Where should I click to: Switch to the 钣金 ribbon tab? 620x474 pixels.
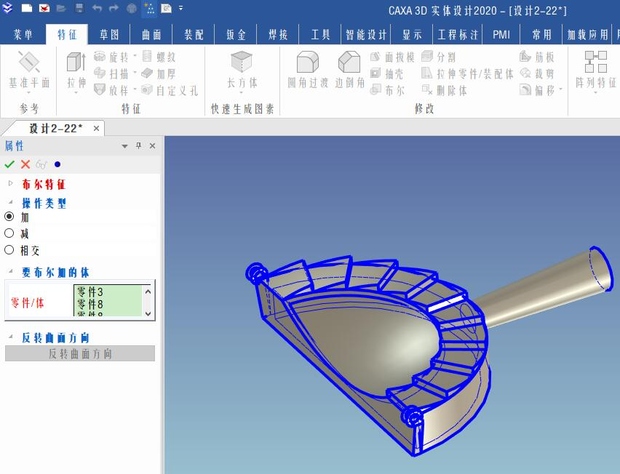(236, 35)
